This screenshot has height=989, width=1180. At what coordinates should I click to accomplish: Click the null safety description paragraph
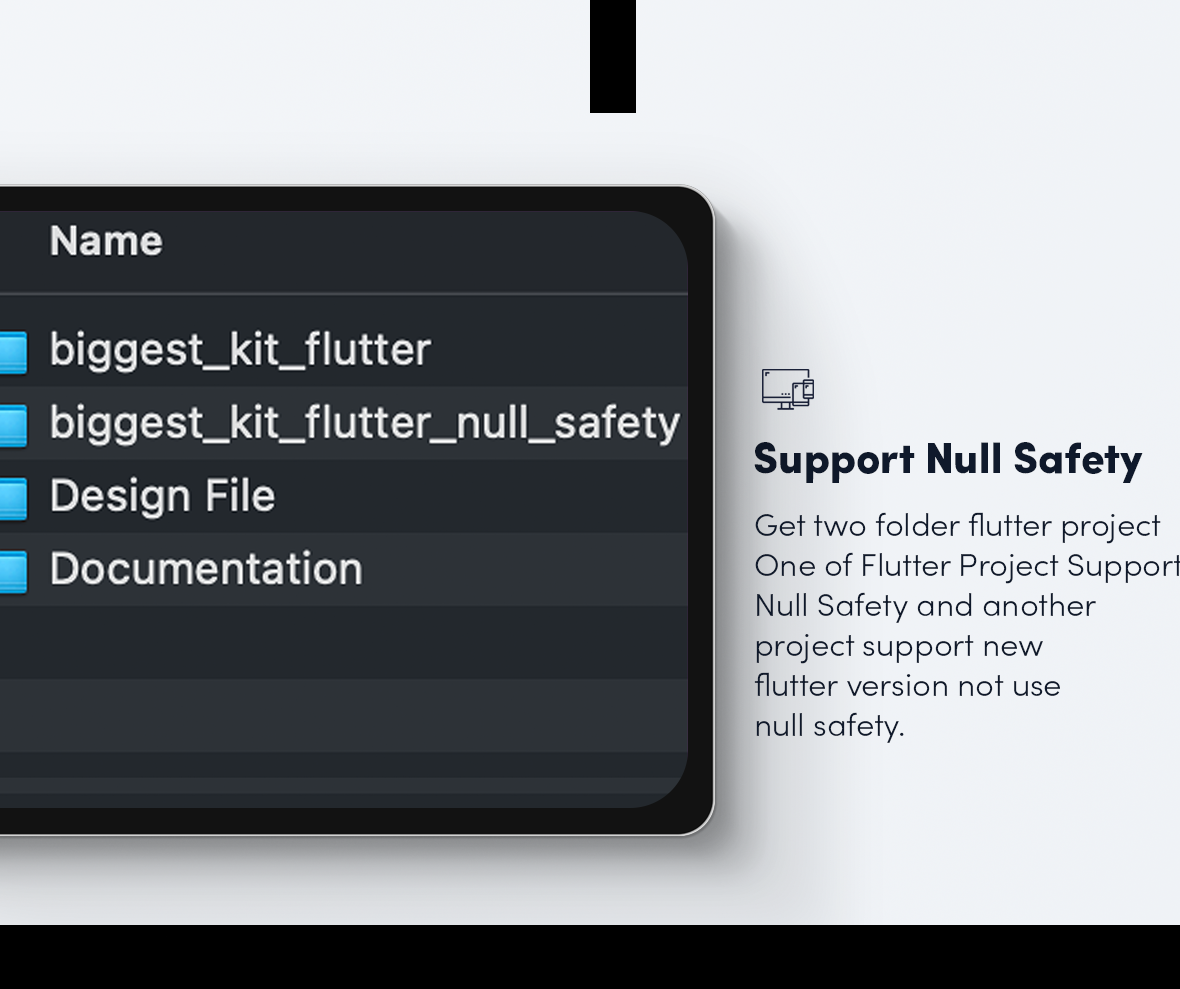click(x=950, y=625)
